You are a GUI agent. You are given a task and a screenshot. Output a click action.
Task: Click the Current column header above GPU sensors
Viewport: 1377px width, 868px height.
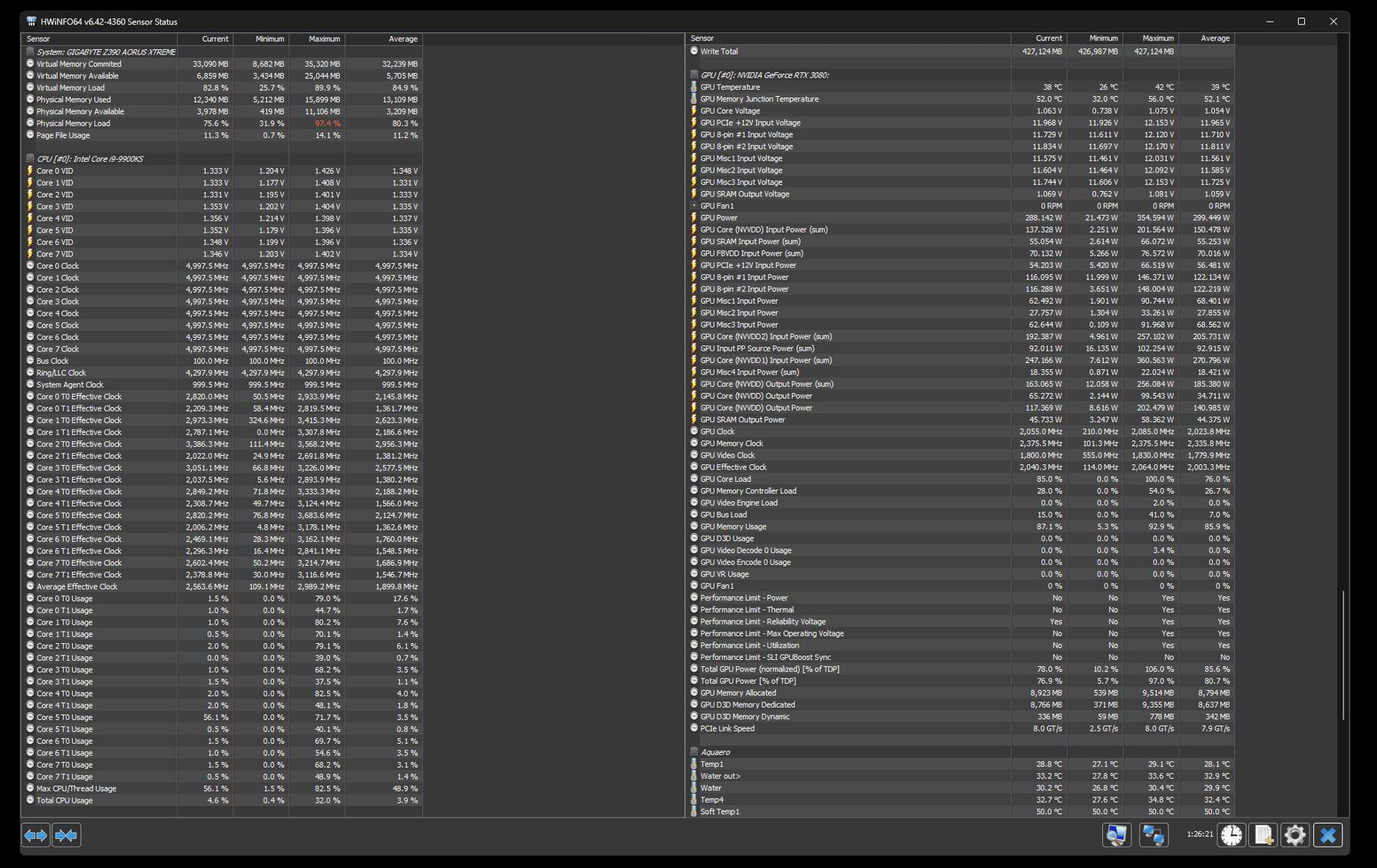1039,38
